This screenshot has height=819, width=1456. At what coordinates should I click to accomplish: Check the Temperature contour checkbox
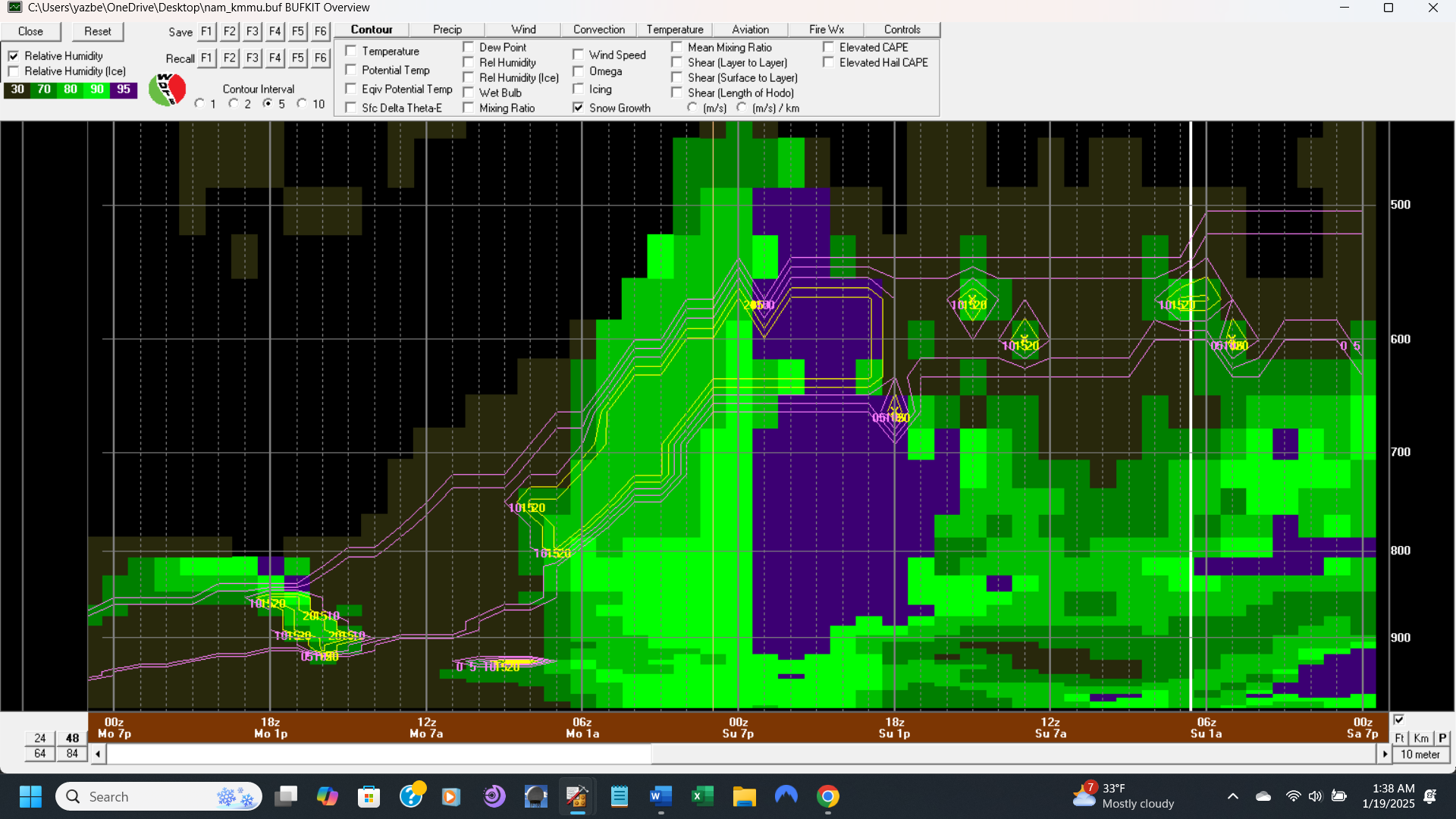tap(350, 51)
